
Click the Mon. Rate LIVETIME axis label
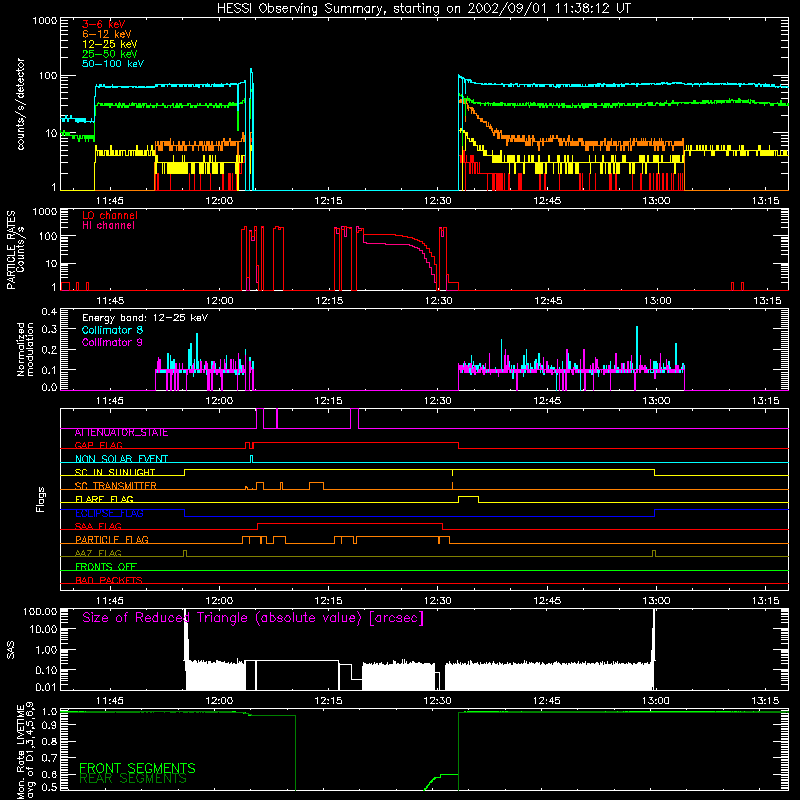(x=25, y=750)
